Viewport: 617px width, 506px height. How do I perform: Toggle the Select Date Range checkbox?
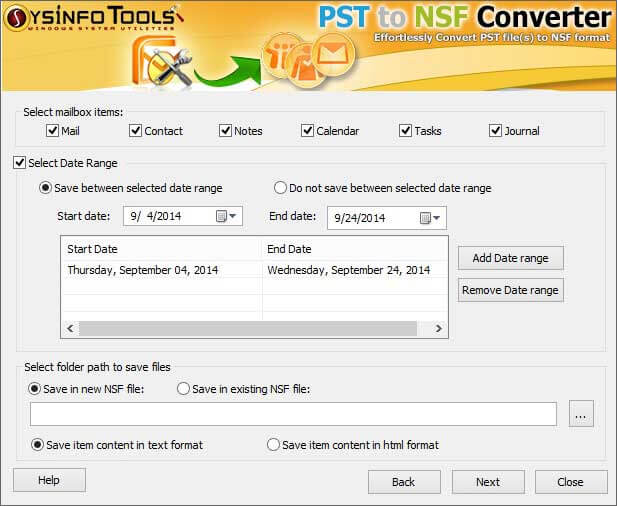[x=19, y=163]
